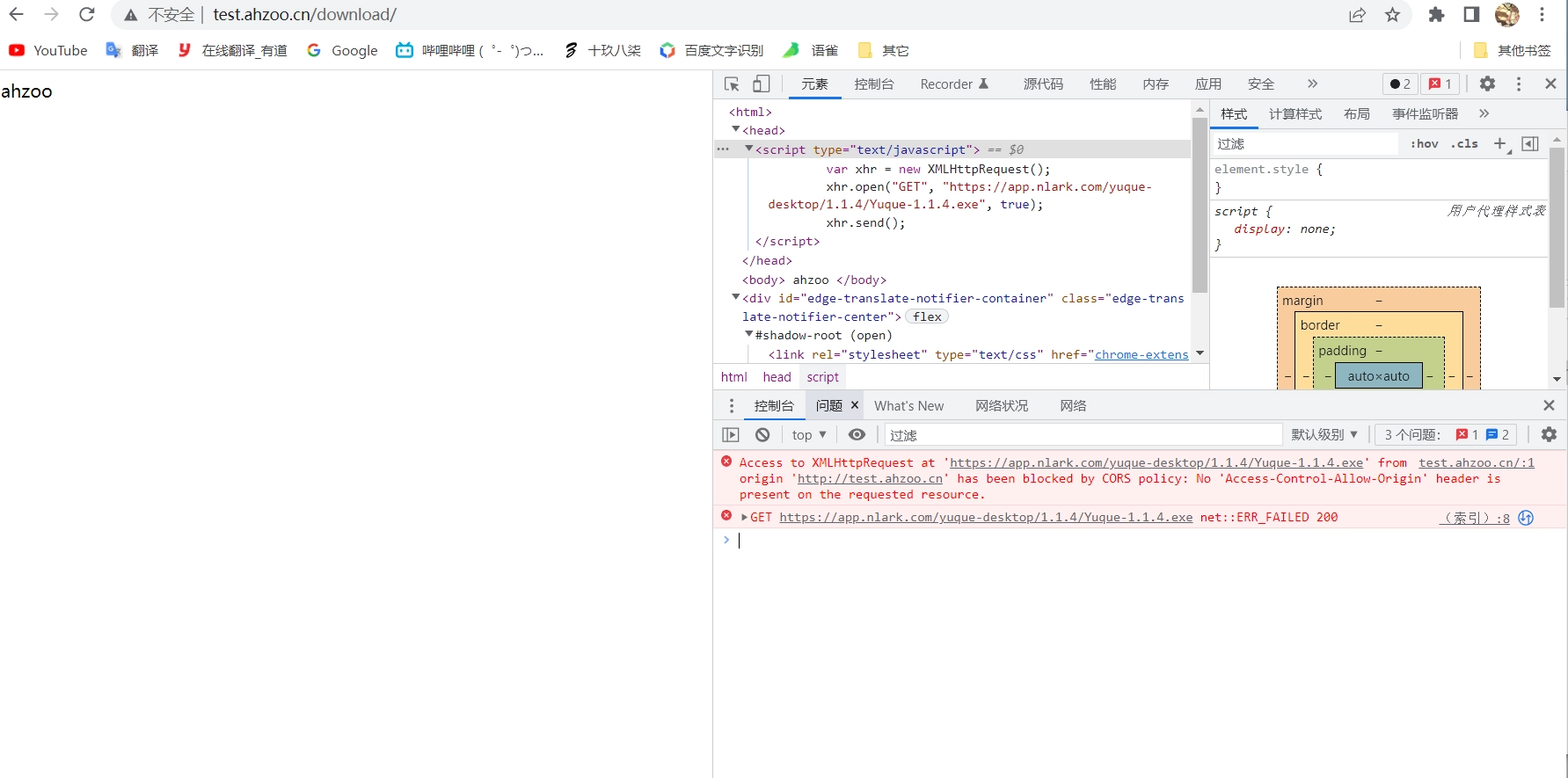This screenshot has width=1568, height=778.
Task: Open test.ahzoo.cn/:1 source link
Action: [1476, 463]
